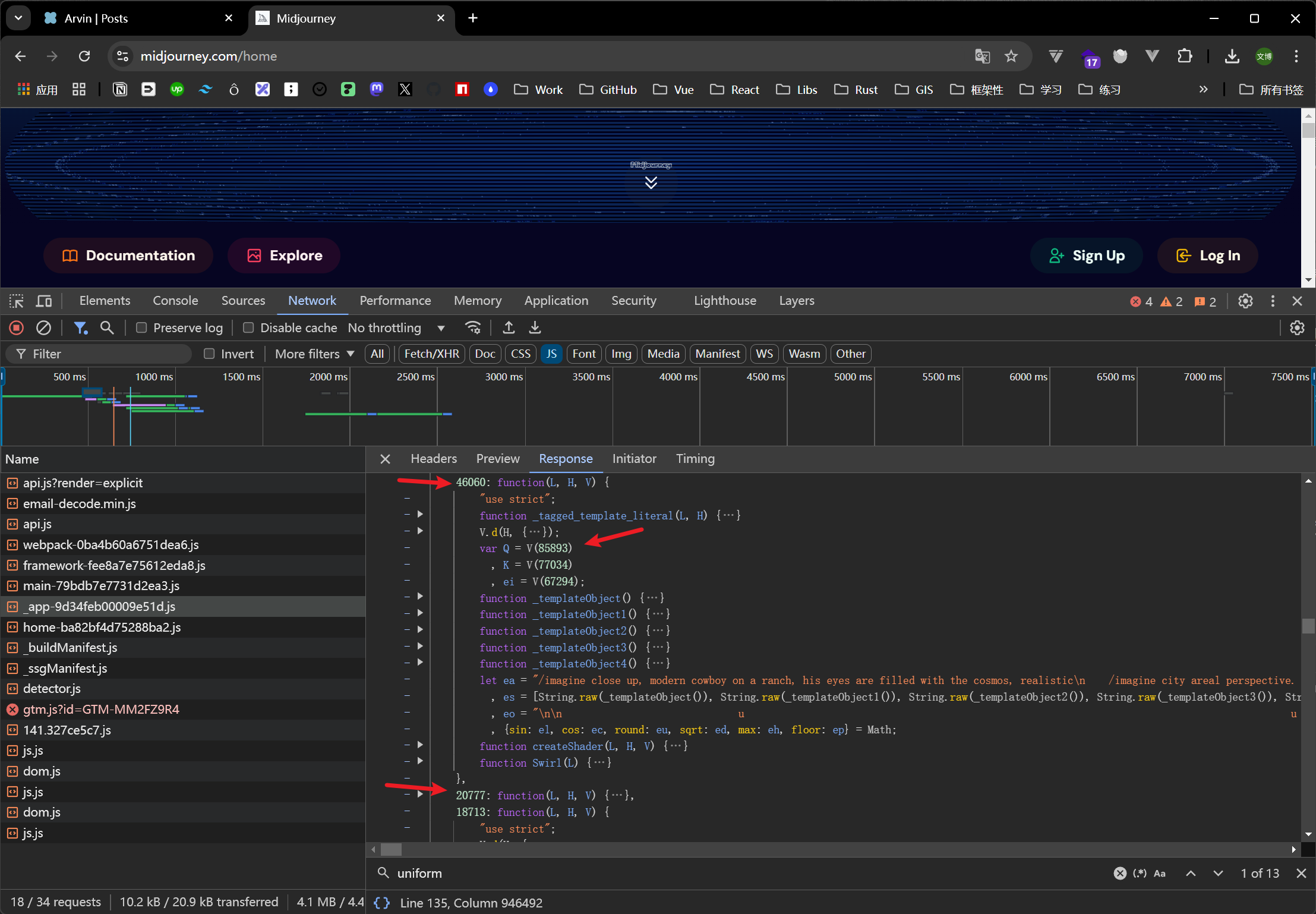The width and height of the screenshot is (1316, 914).
Task: Tick the Invert filter checkbox
Action: coord(209,354)
